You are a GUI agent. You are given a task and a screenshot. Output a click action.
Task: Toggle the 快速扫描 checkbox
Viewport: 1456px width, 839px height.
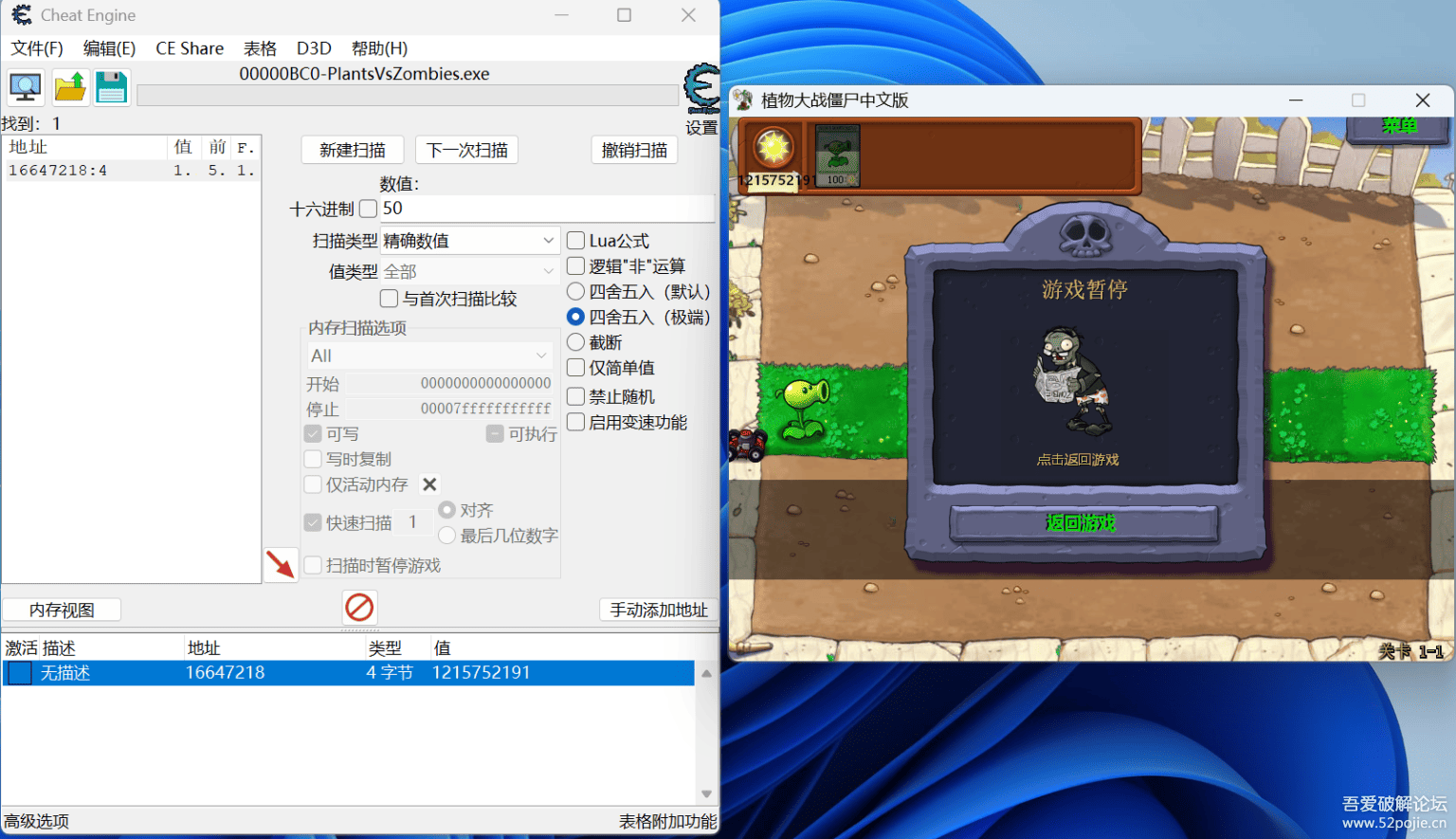tap(313, 522)
